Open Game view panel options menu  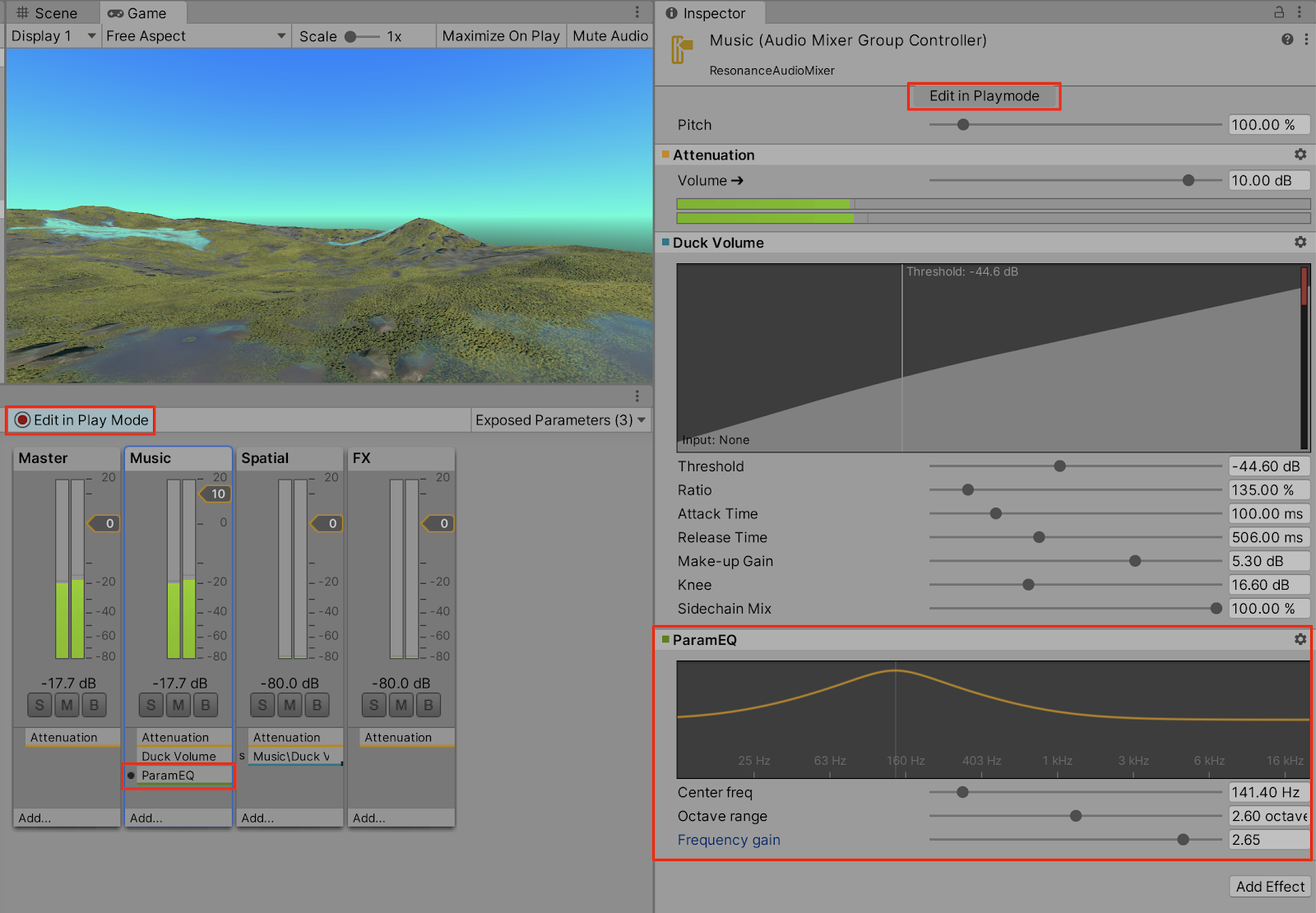point(637,12)
